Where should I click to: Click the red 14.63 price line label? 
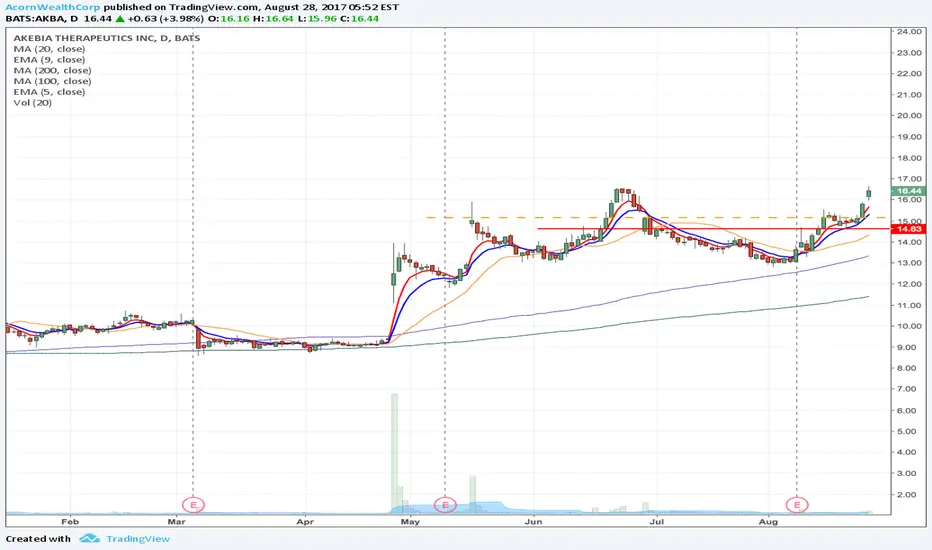909,229
